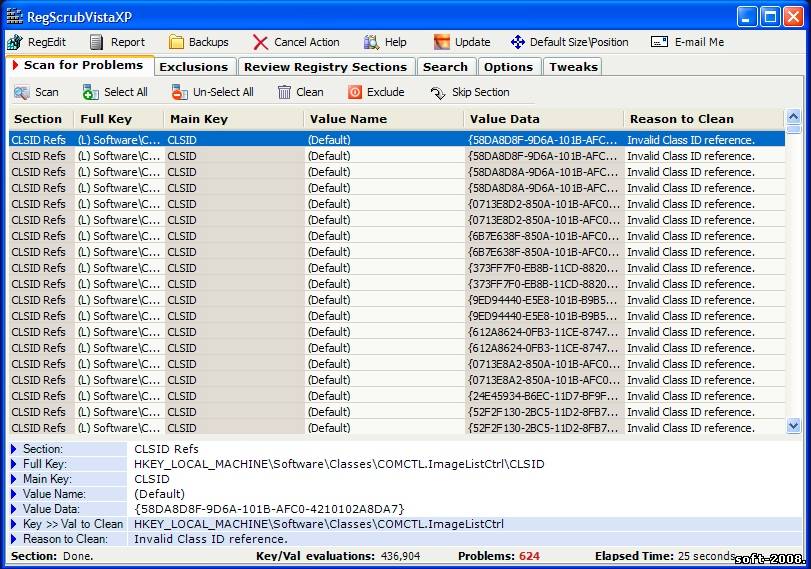Screen dimensions: 811x569
Task: Open Help via its toolbar icon
Action: coord(371,42)
